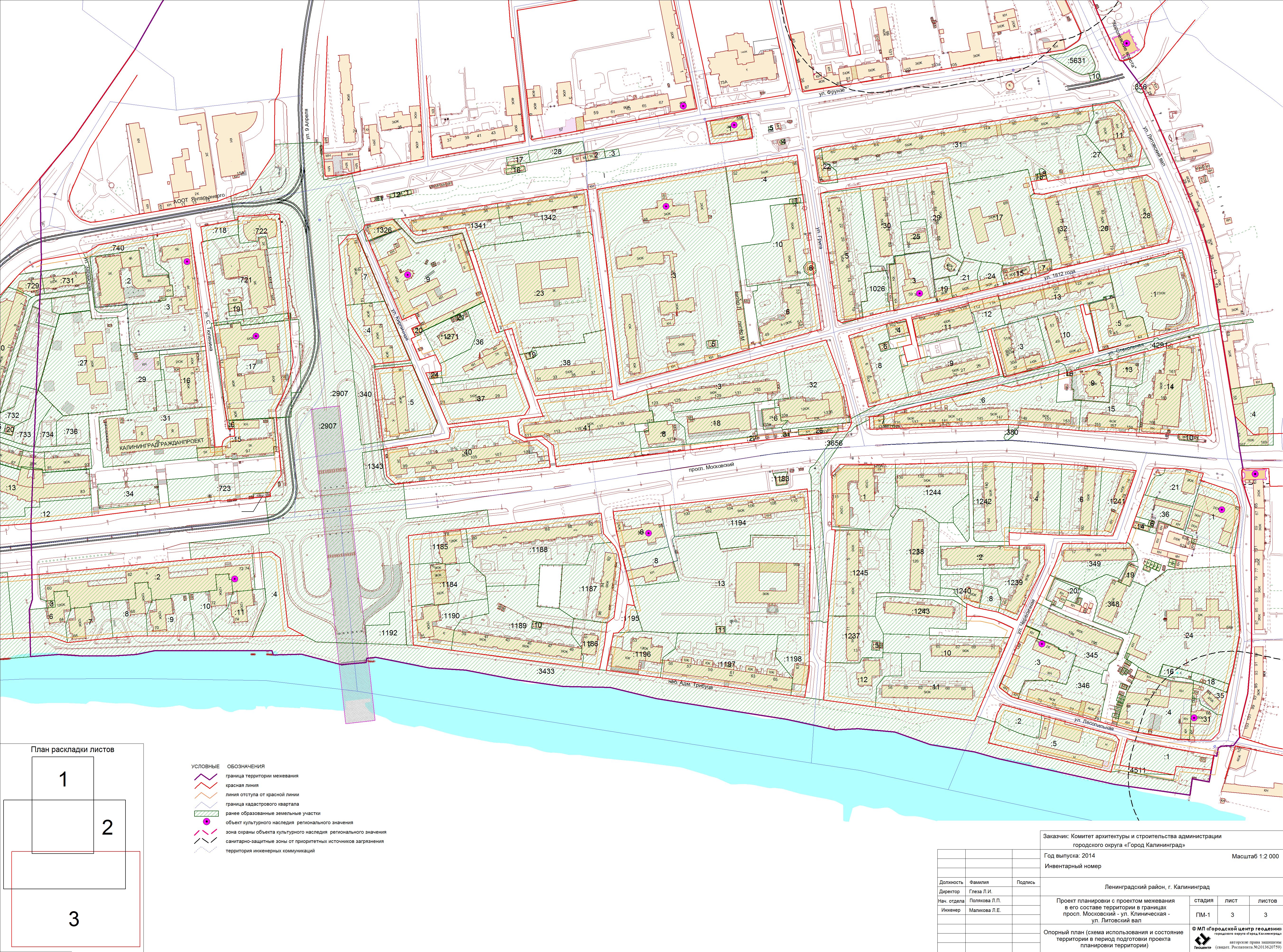This screenshot has height=952, width=1283.
Task: Click the red line symbol in legend
Action: coord(205,786)
